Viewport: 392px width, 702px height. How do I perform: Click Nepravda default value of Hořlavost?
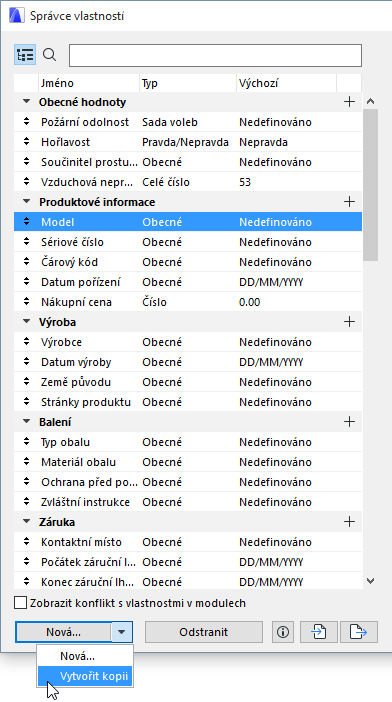(x=263, y=142)
